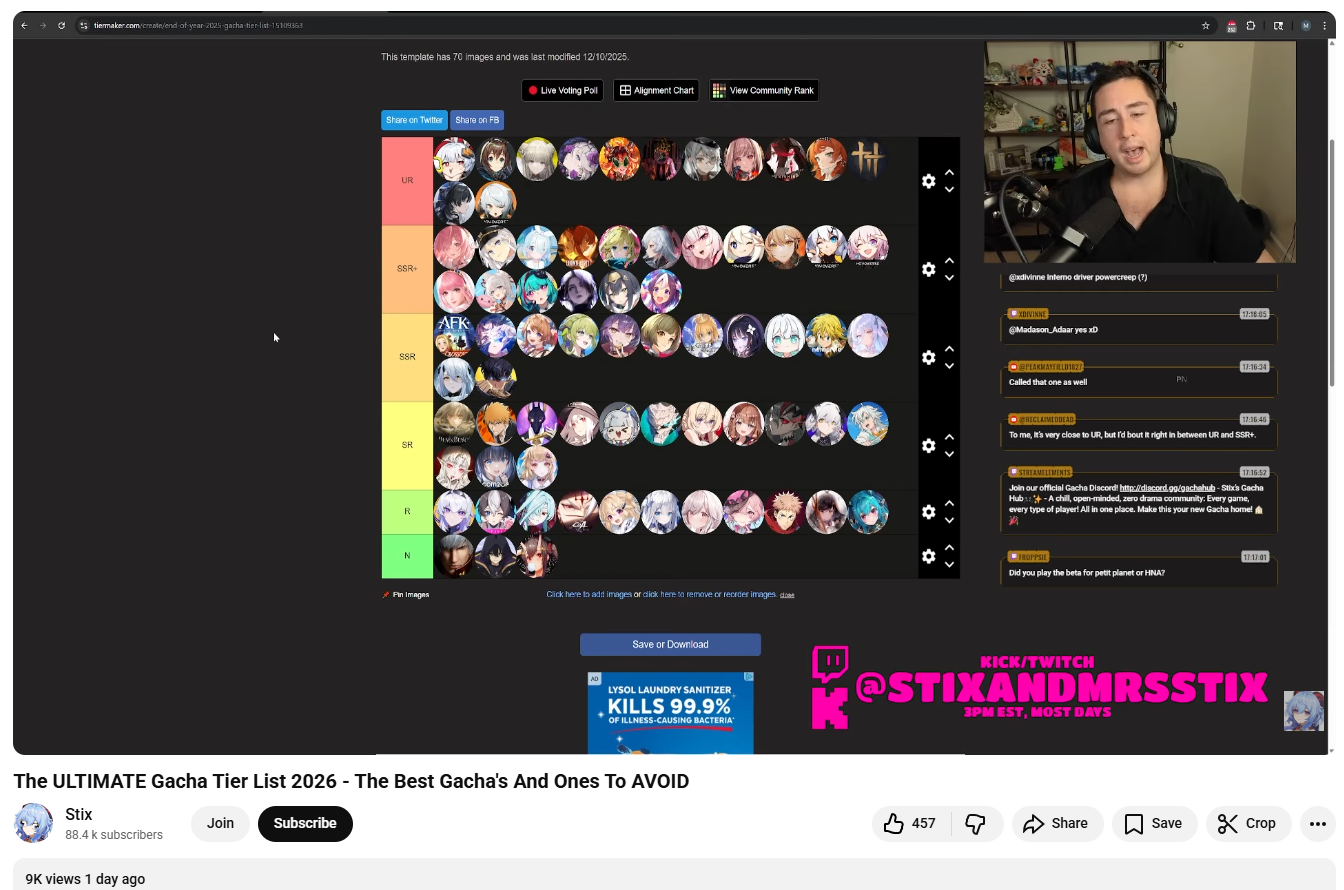1344x890 pixels.
Task: Click 'click here to remove or reorder images' link
Action: (x=709, y=595)
